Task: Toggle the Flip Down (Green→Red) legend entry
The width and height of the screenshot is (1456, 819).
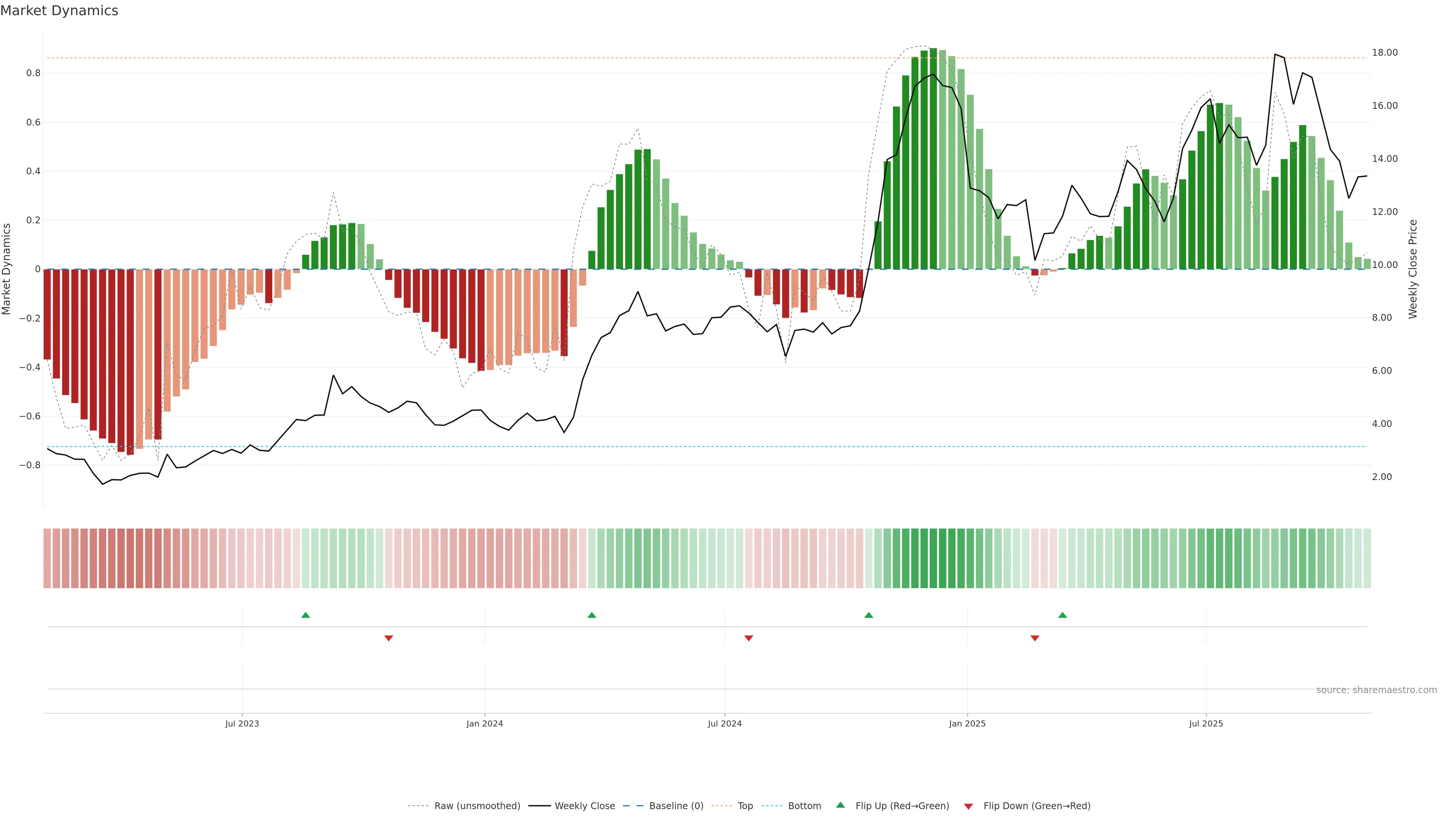Action: pyautogui.click(x=1037, y=806)
